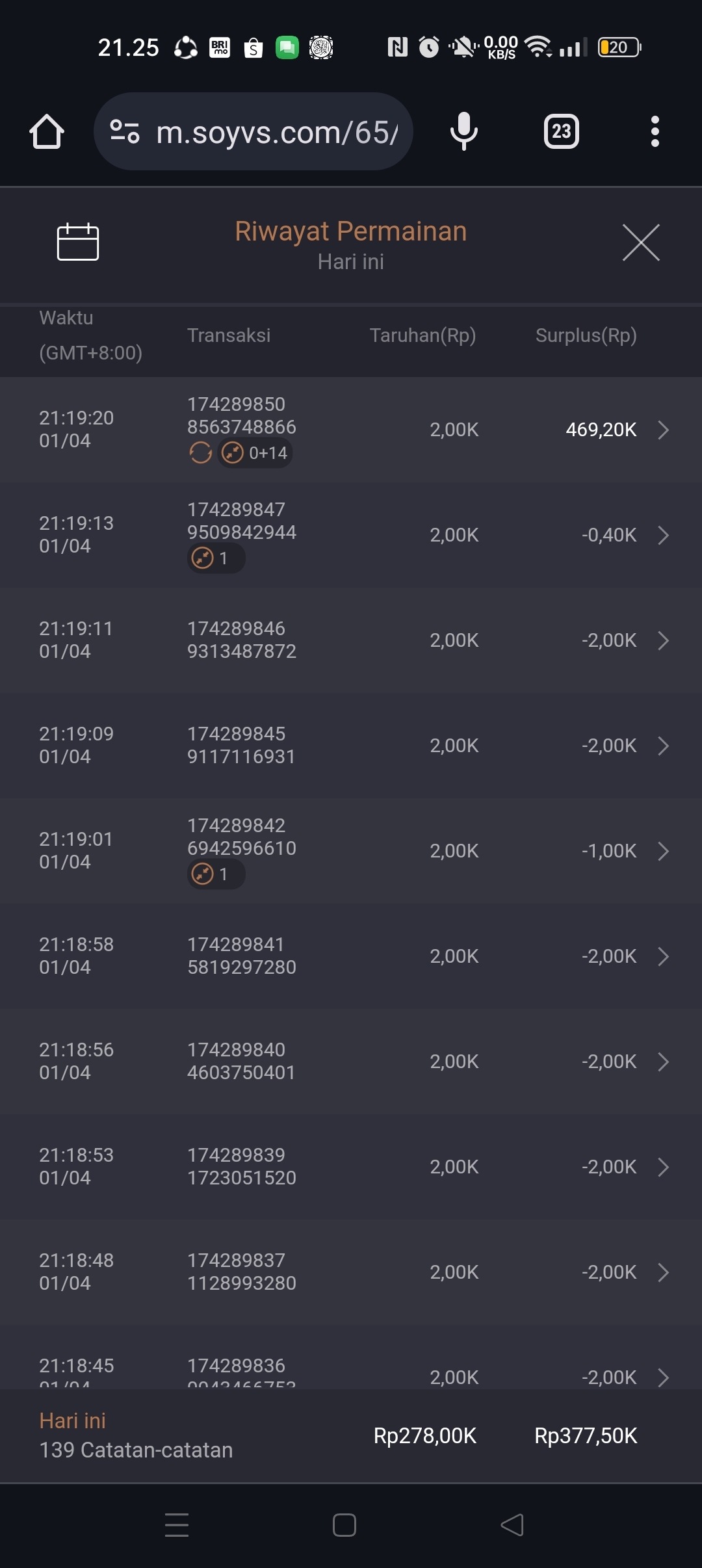This screenshot has width=702, height=1568.
Task: Expand the -1,00K surplus row details
Action: point(663,851)
